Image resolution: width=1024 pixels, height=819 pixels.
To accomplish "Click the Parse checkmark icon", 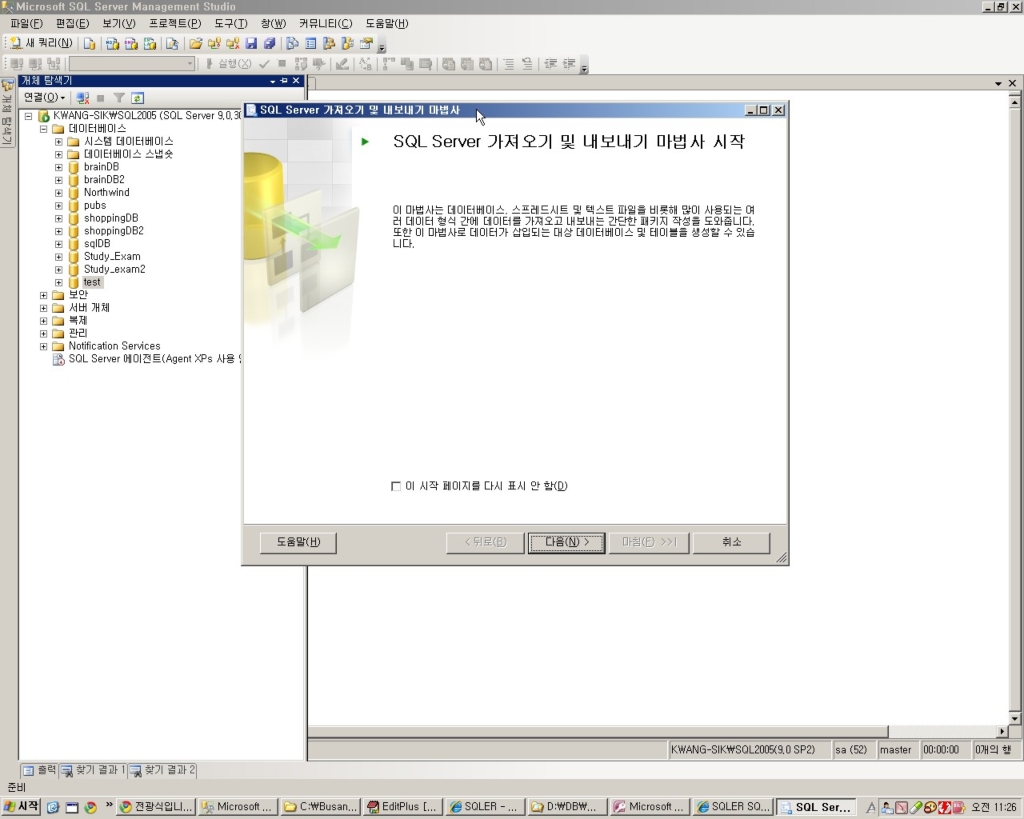I will click(x=264, y=63).
